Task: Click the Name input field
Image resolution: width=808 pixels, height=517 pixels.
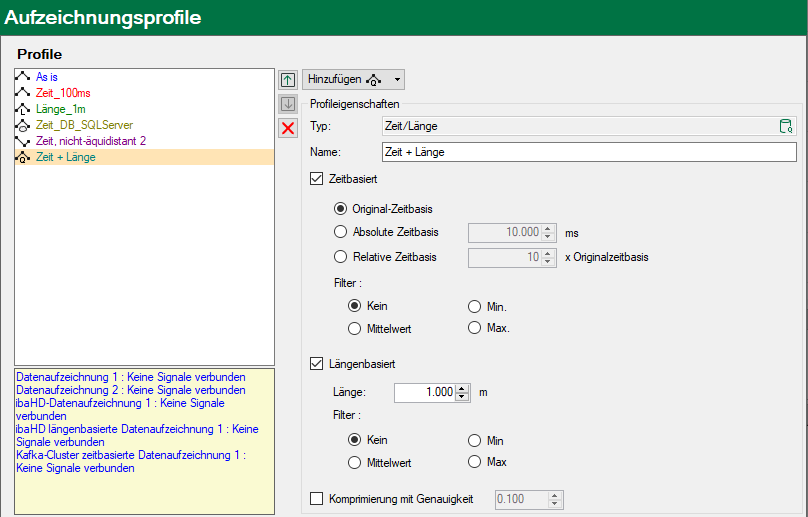Action: (x=588, y=152)
